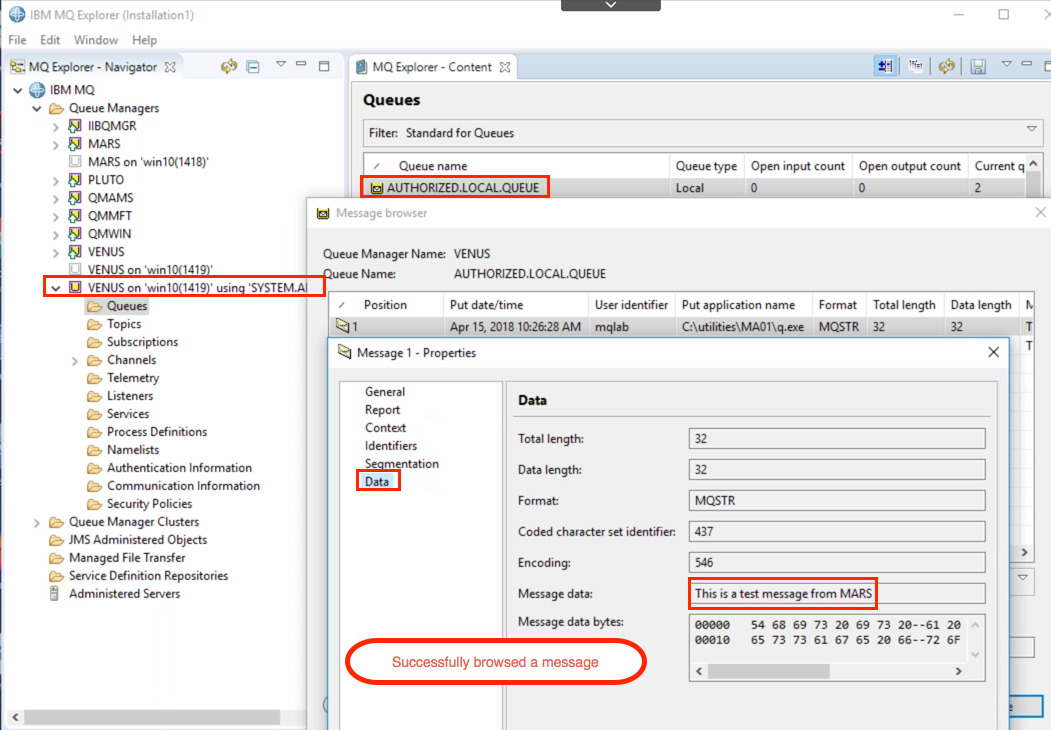Click the Navigator horizontal scrollbar thumb
This screenshot has width=1051, height=730.
point(152,717)
